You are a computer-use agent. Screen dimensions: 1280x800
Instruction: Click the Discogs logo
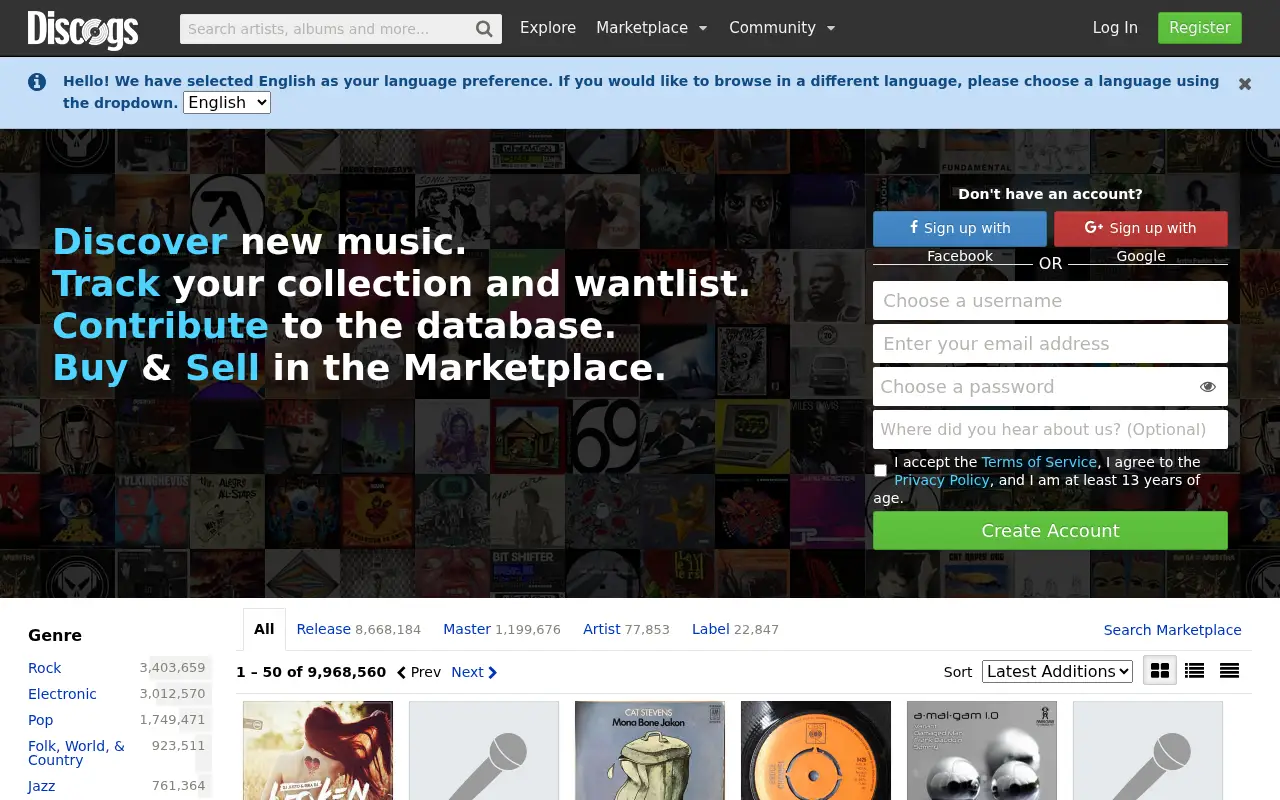click(x=83, y=29)
